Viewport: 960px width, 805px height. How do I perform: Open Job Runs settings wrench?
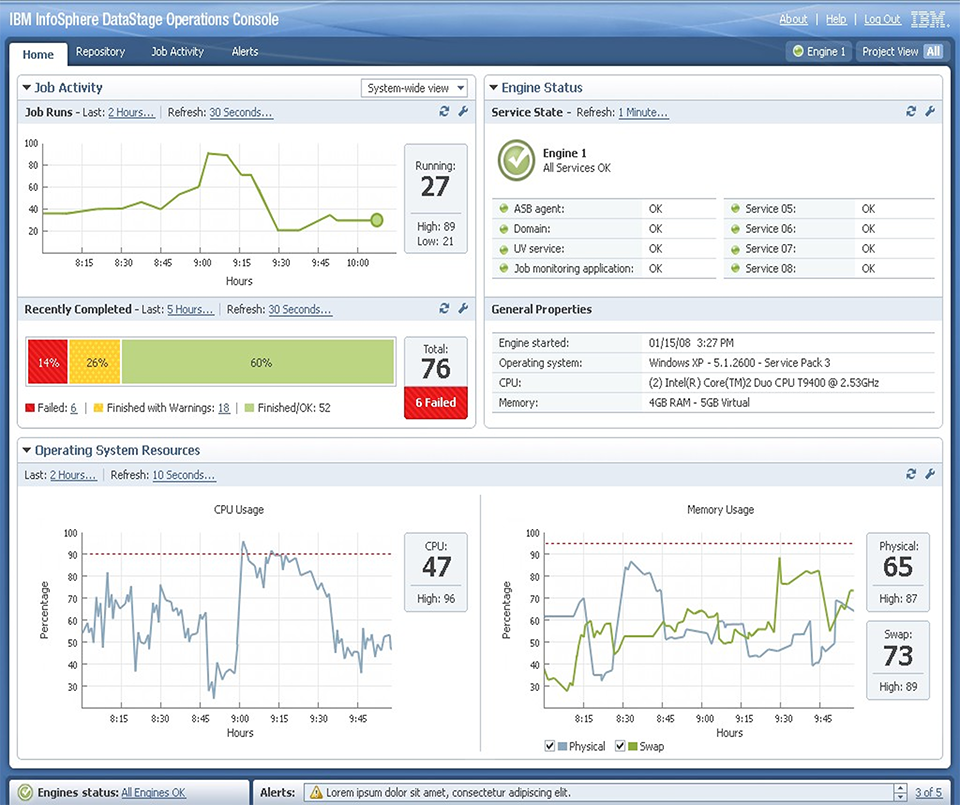pos(463,111)
